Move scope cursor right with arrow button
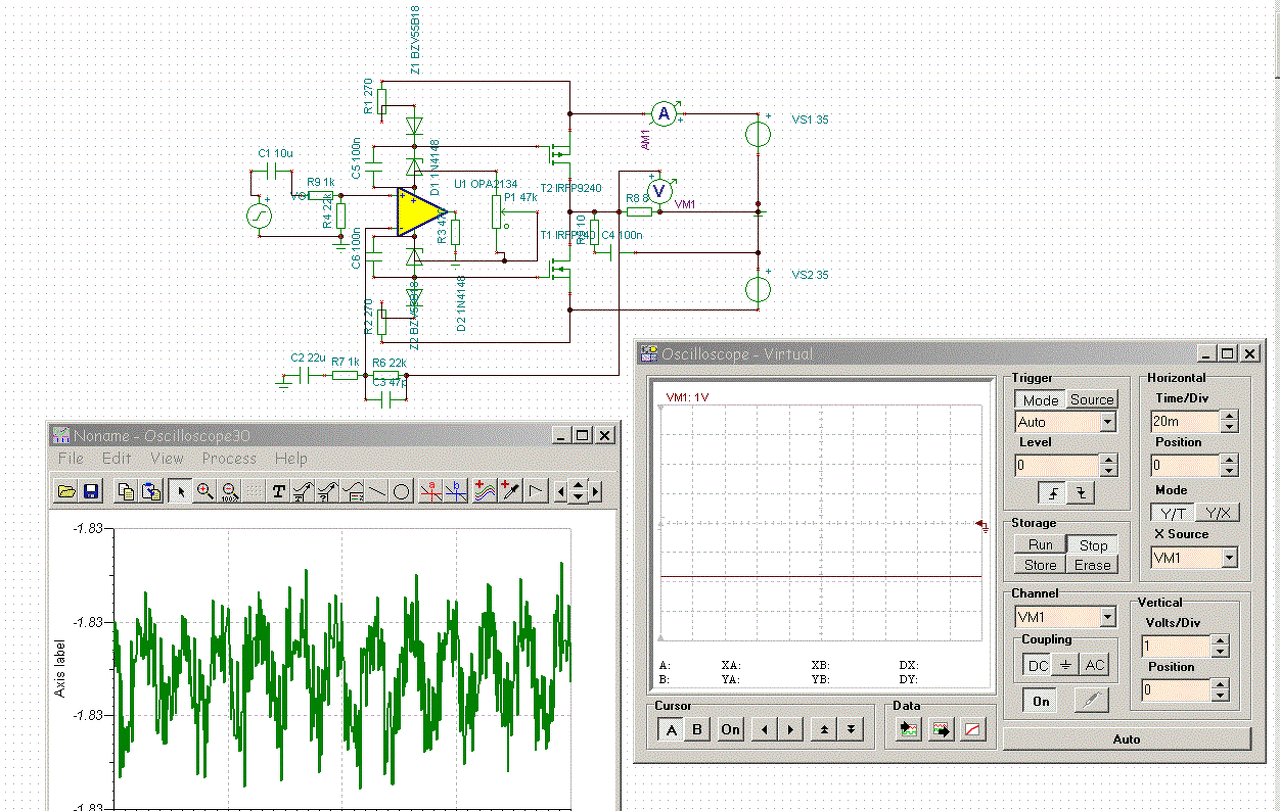The image size is (1280, 811). click(x=791, y=729)
